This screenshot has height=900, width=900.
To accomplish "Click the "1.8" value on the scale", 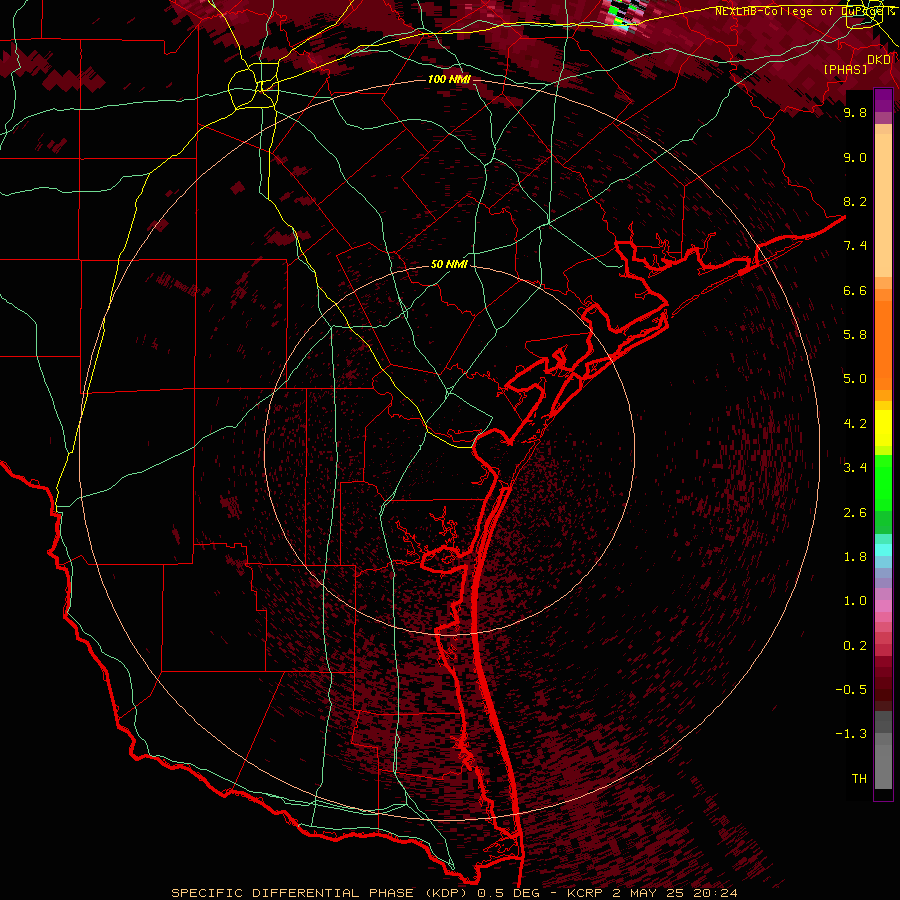I will (x=855, y=557).
